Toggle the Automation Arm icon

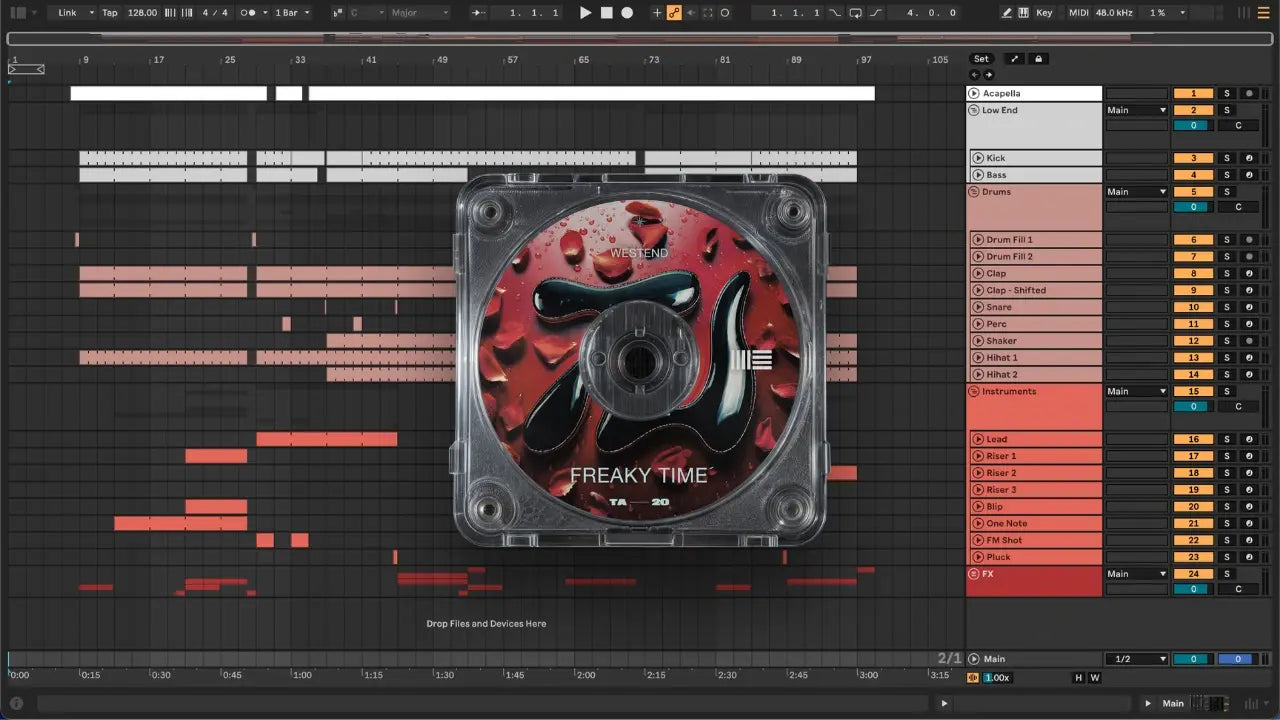pos(674,13)
